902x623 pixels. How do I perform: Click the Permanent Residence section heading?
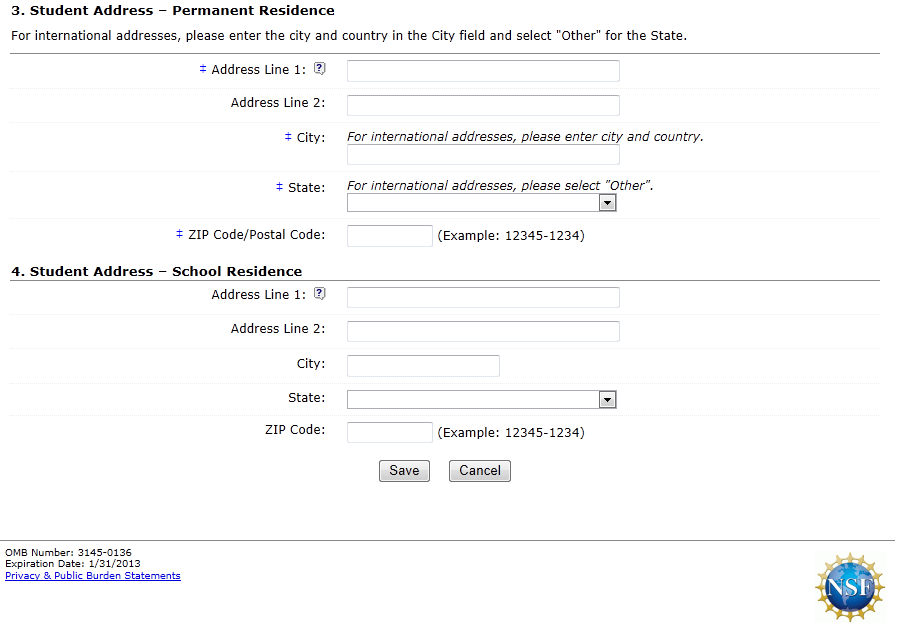click(172, 11)
